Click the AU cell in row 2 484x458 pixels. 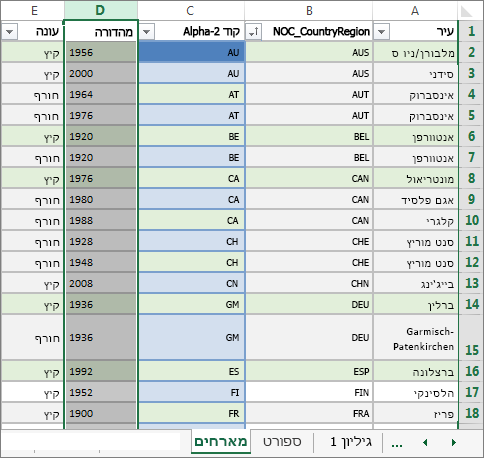192,52
